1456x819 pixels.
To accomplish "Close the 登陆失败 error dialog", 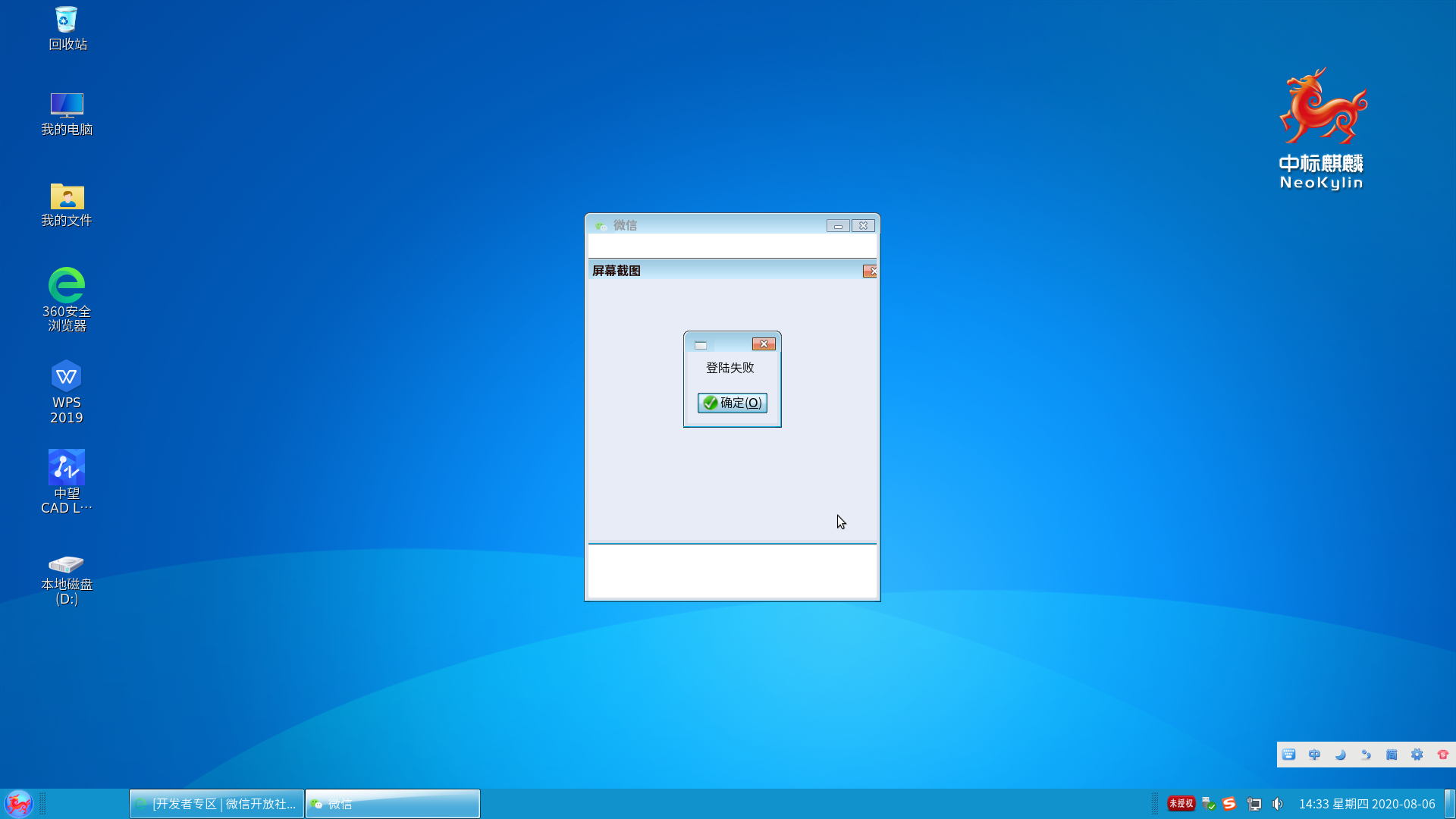I will 764,344.
